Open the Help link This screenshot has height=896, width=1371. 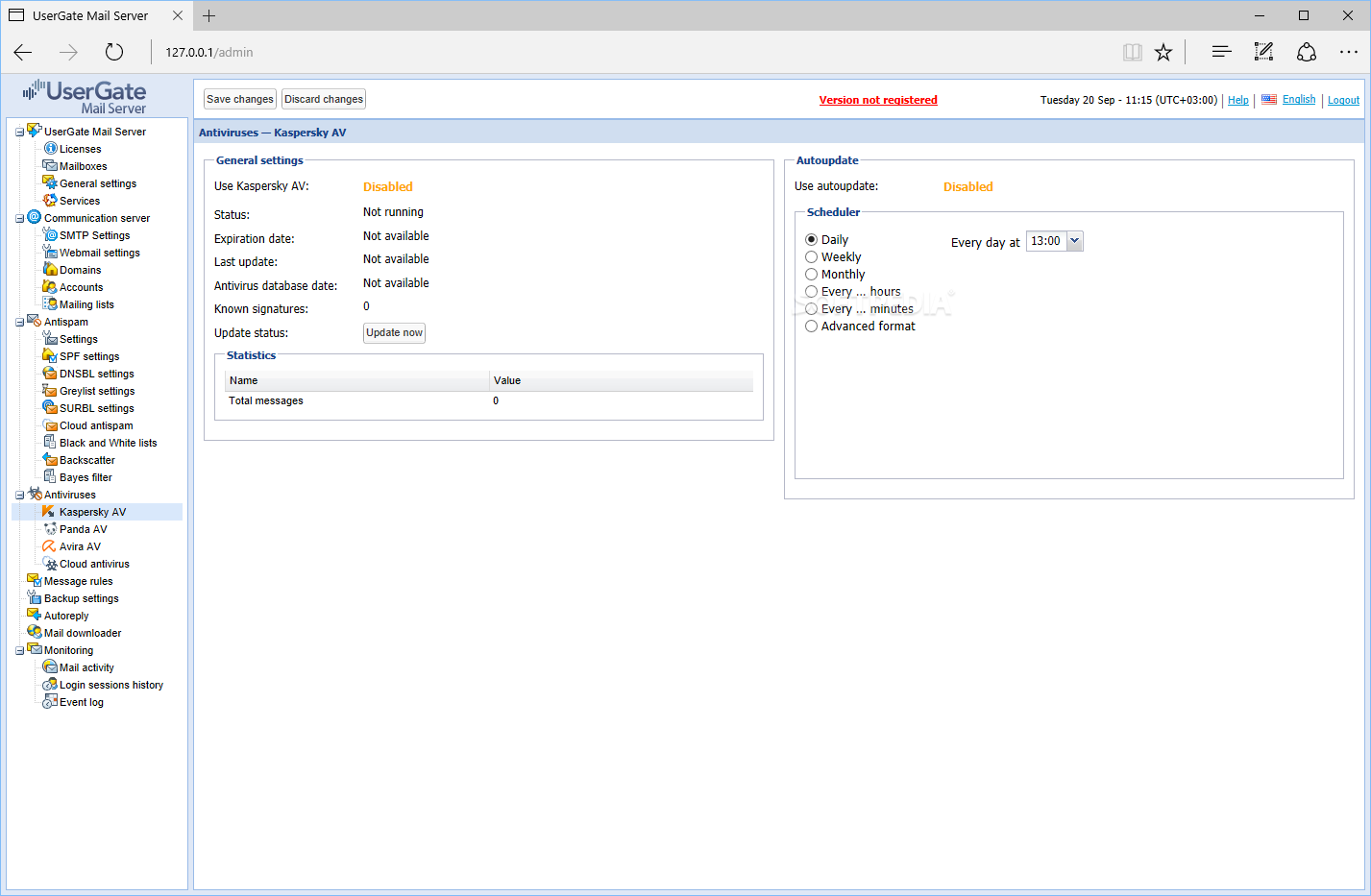(x=1238, y=100)
